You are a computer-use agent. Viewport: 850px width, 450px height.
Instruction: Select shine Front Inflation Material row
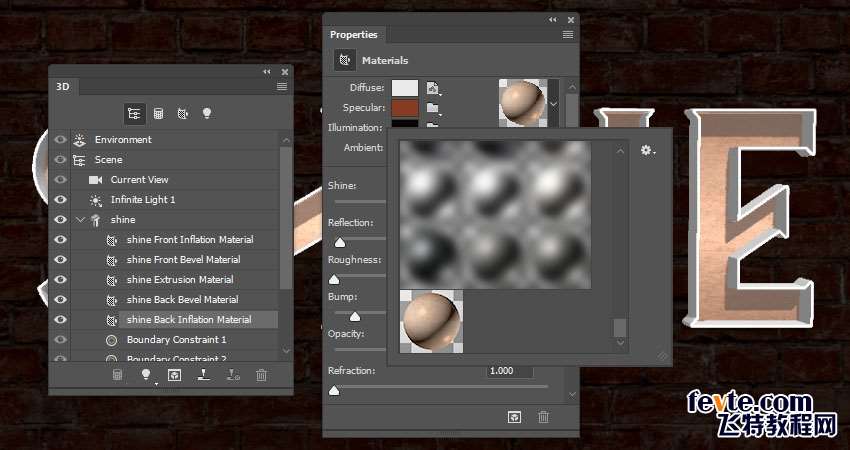174,240
